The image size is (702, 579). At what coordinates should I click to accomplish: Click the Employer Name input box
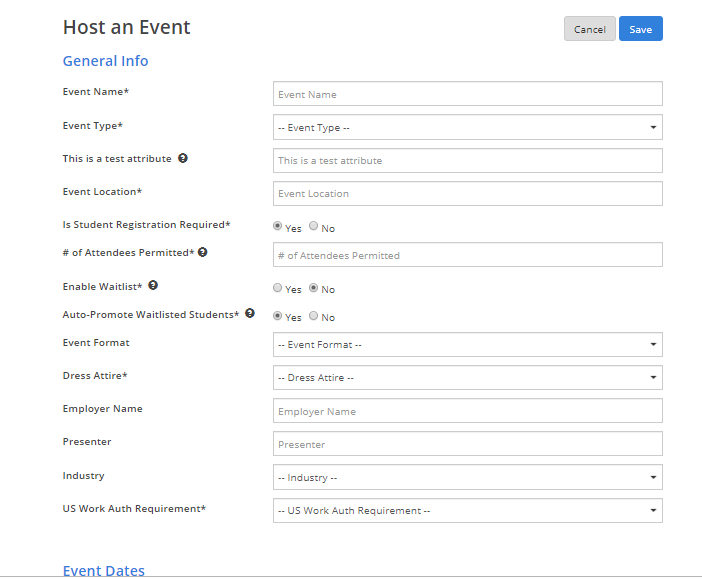(x=467, y=411)
